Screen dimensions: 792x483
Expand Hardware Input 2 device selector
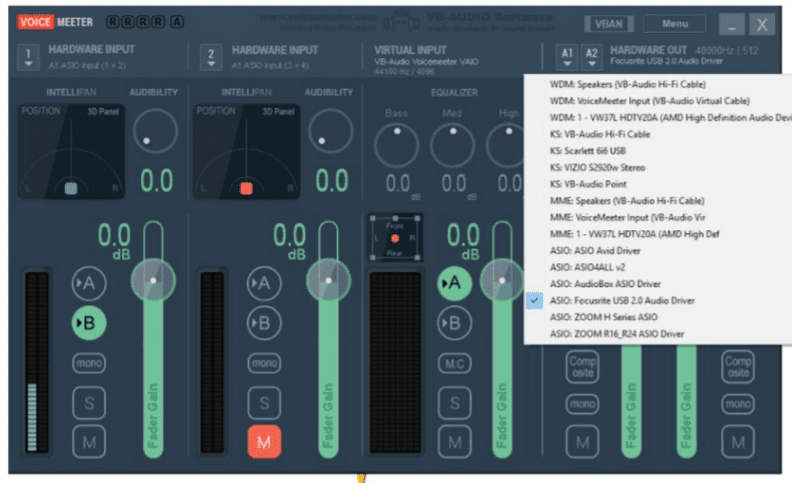coord(211,57)
